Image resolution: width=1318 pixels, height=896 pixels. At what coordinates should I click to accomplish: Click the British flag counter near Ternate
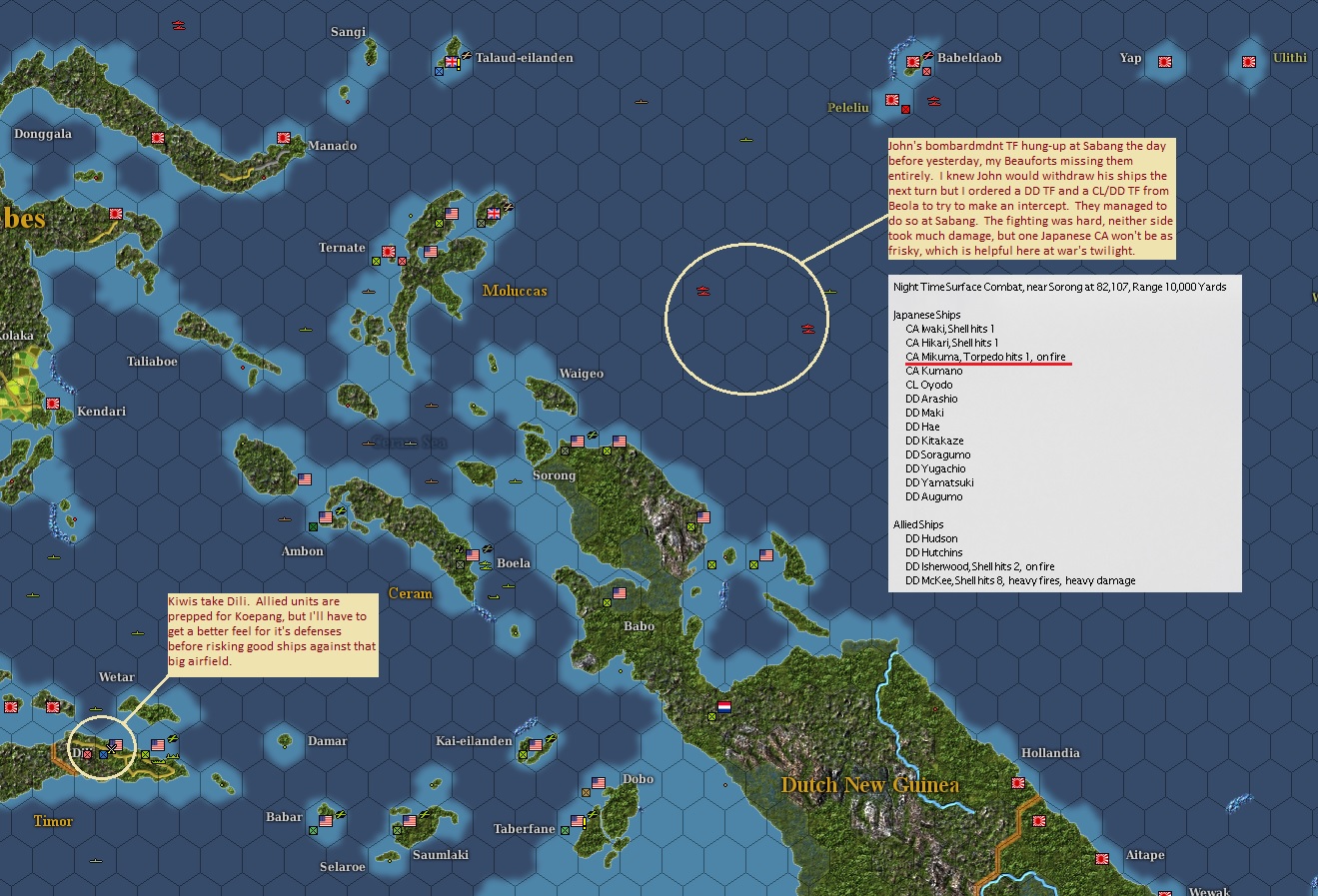click(492, 213)
